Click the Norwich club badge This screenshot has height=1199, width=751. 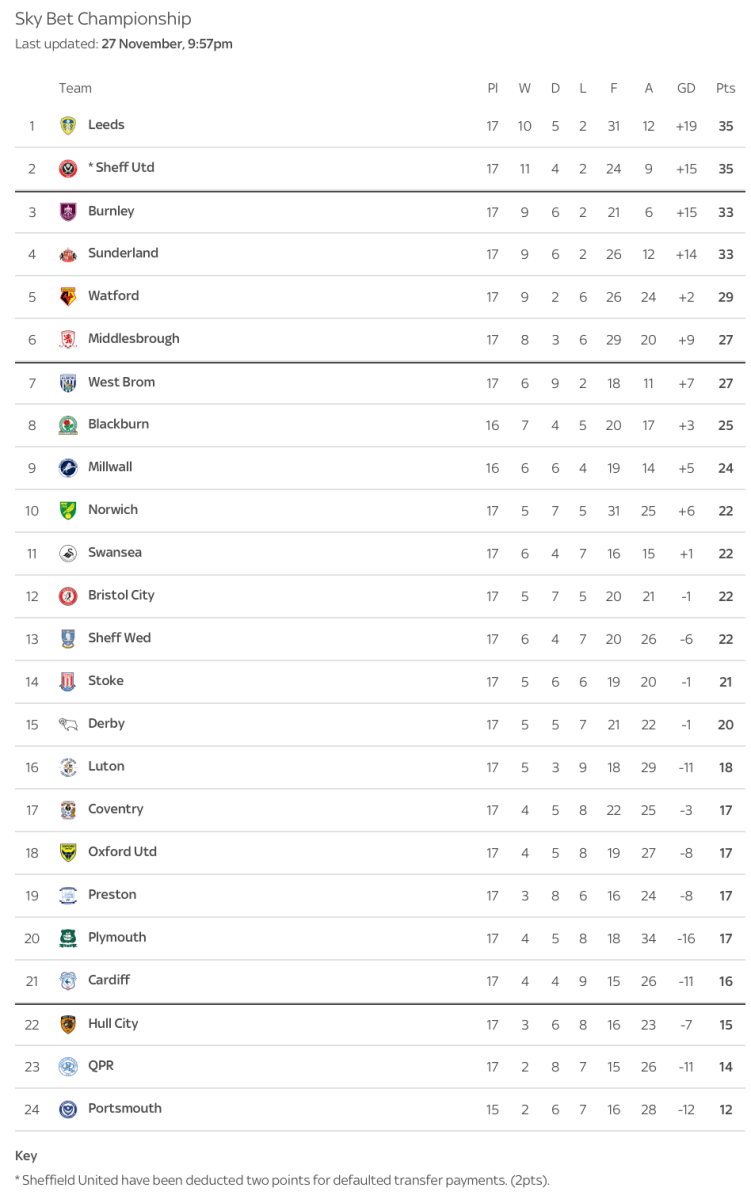pyautogui.click(x=68, y=511)
